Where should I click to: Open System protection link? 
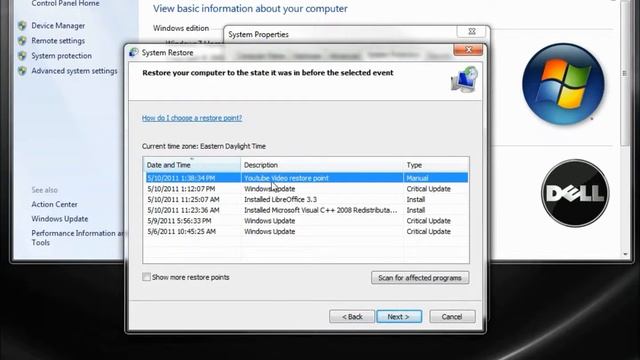[x=61, y=56]
